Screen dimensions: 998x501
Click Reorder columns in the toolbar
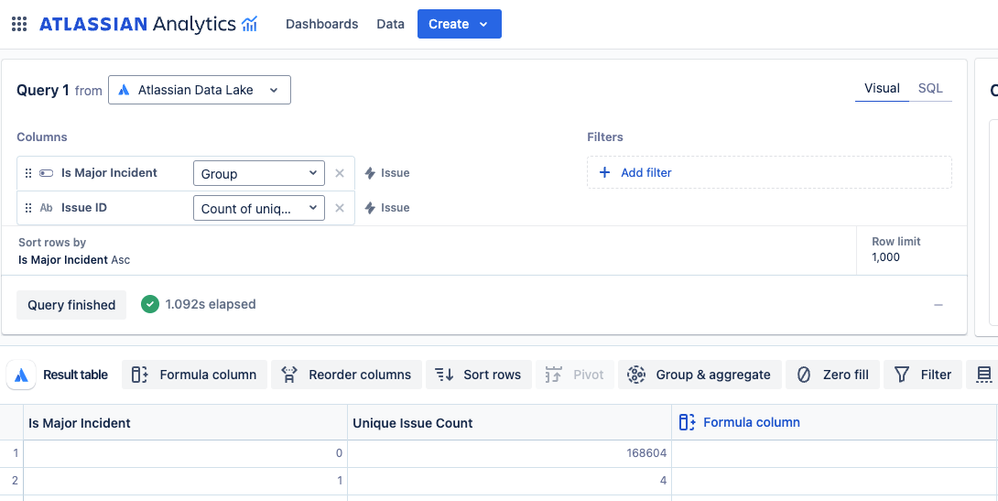(x=346, y=375)
